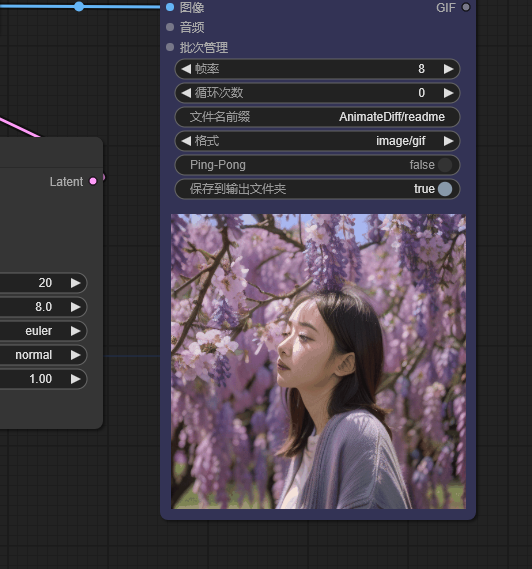Advance the euler sampler with its right arrow
Screen dimensions: 532x569
75,331
